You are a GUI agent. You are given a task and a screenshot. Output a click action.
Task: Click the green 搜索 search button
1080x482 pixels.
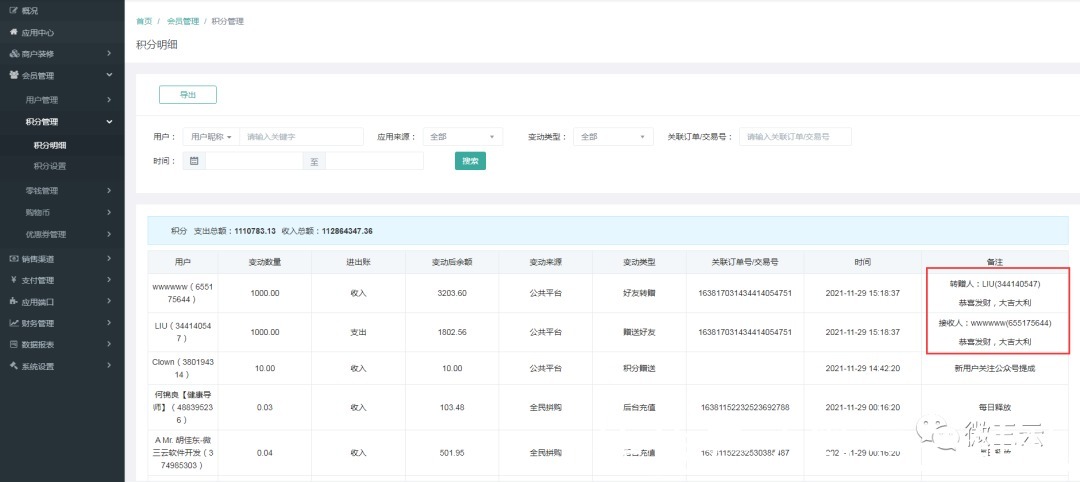470,160
